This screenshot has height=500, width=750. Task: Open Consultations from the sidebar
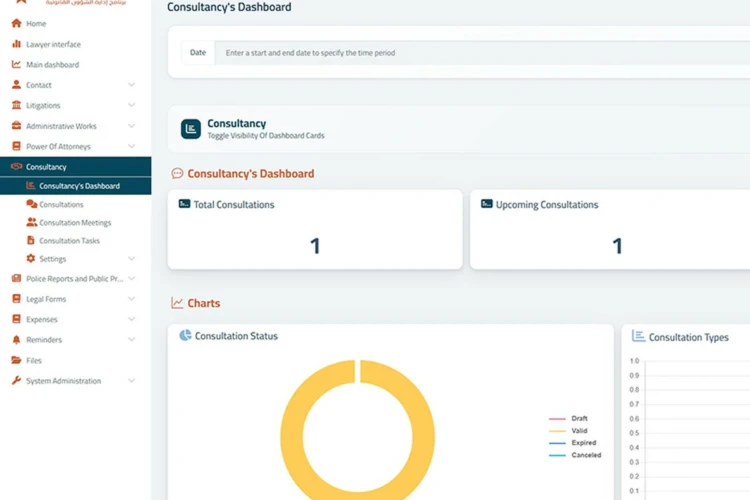coord(76,204)
